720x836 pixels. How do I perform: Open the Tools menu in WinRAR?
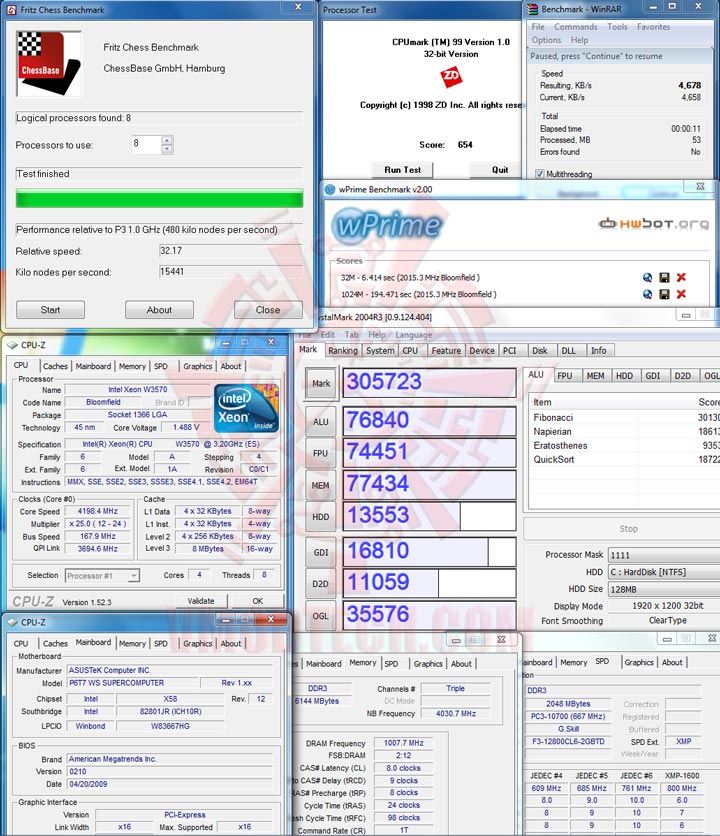click(617, 27)
